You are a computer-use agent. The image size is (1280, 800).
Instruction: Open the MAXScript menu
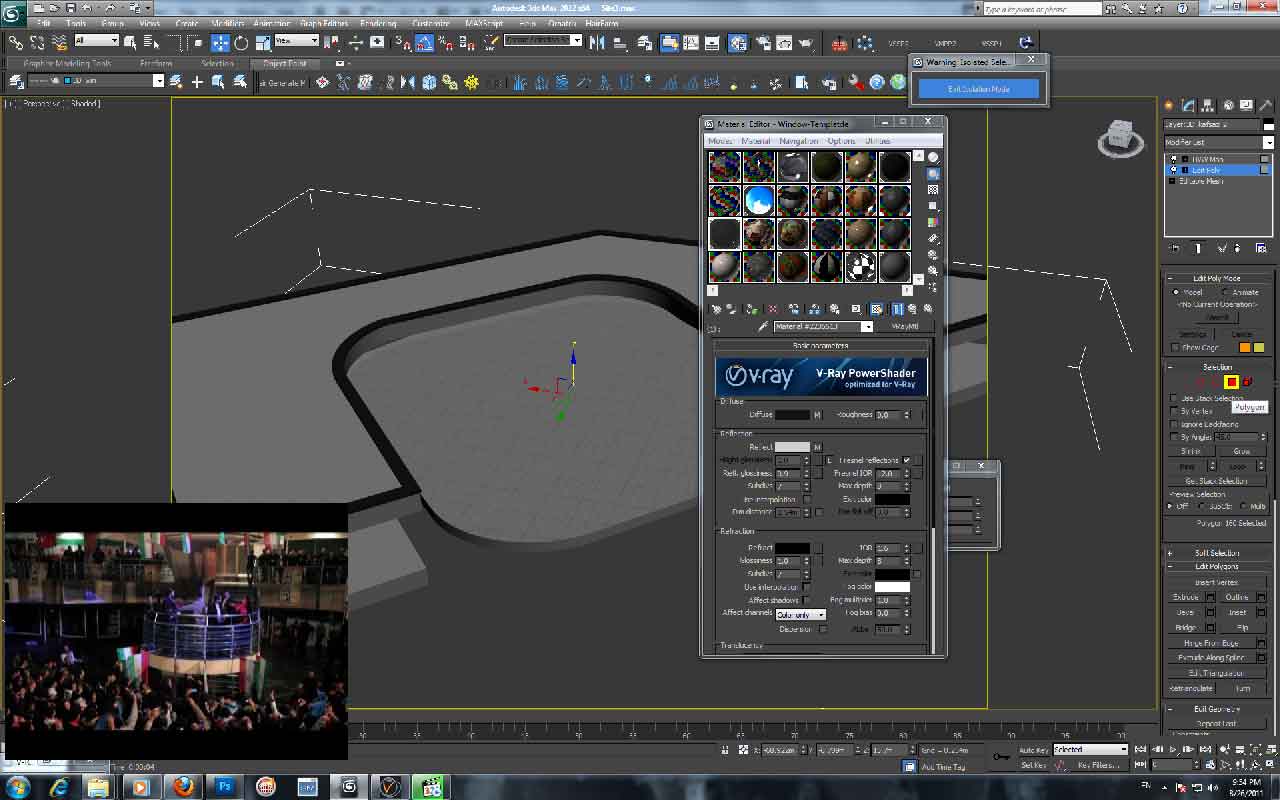click(484, 23)
